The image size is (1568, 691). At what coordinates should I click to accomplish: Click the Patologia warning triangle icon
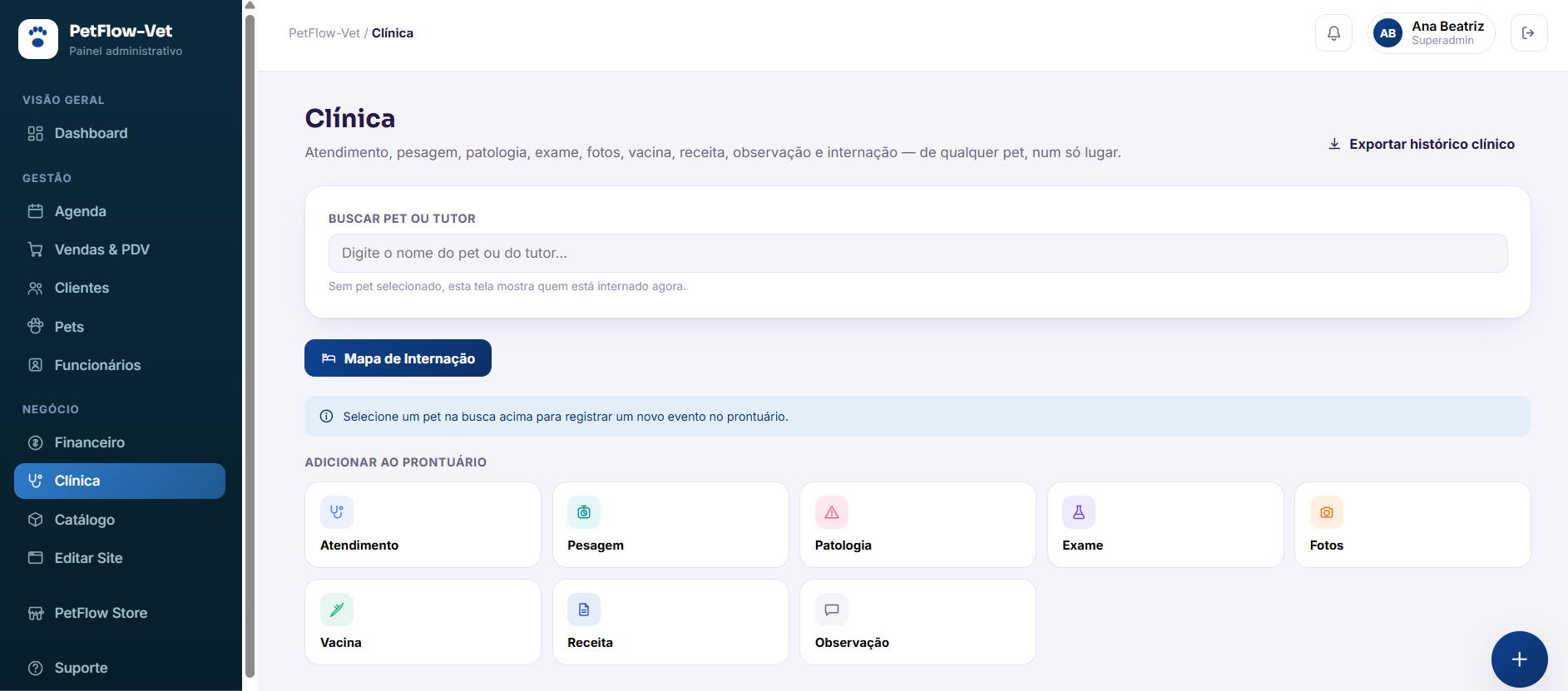pyautogui.click(x=832, y=512)
